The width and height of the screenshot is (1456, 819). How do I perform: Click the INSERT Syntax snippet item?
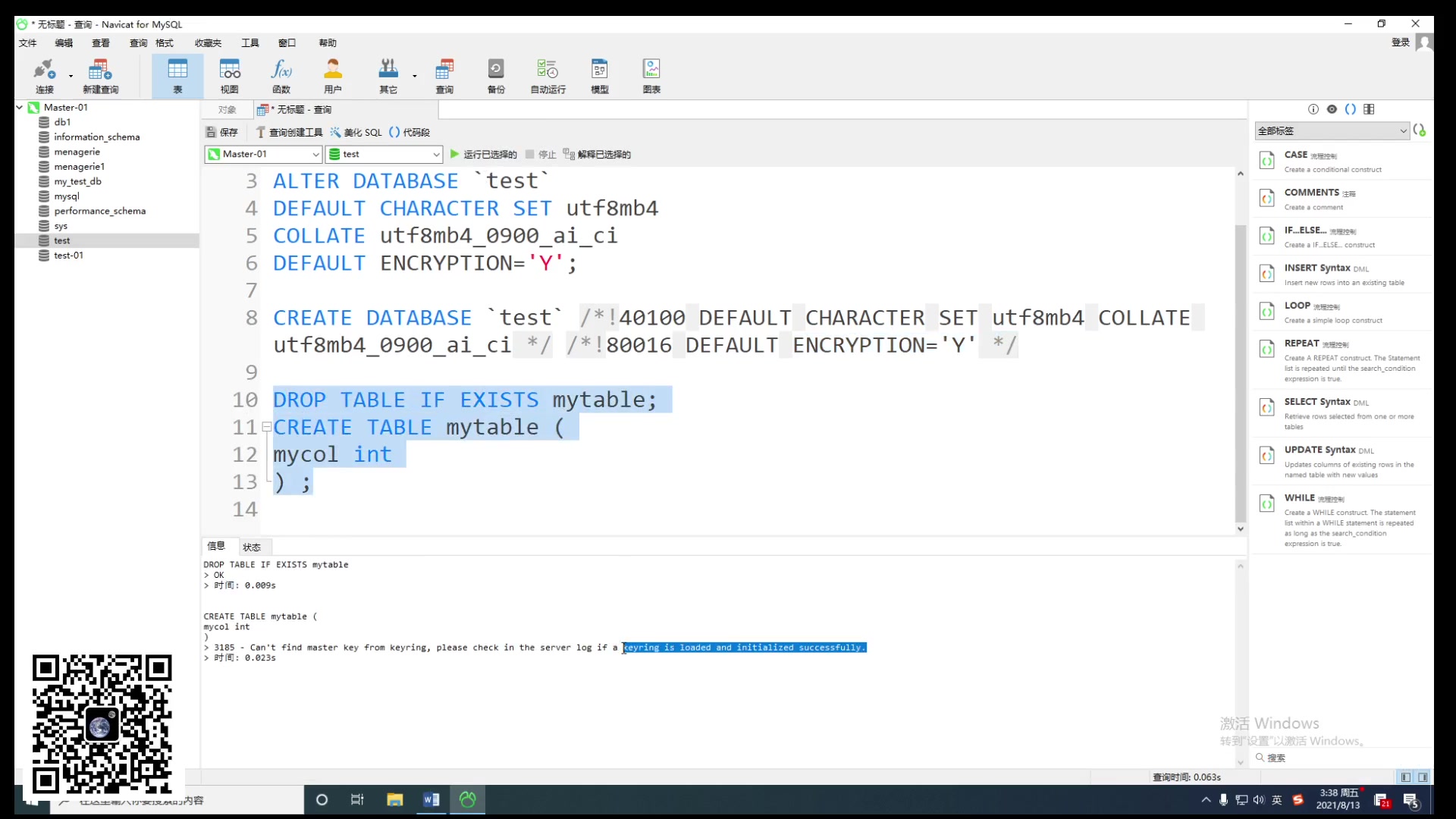1341,275
